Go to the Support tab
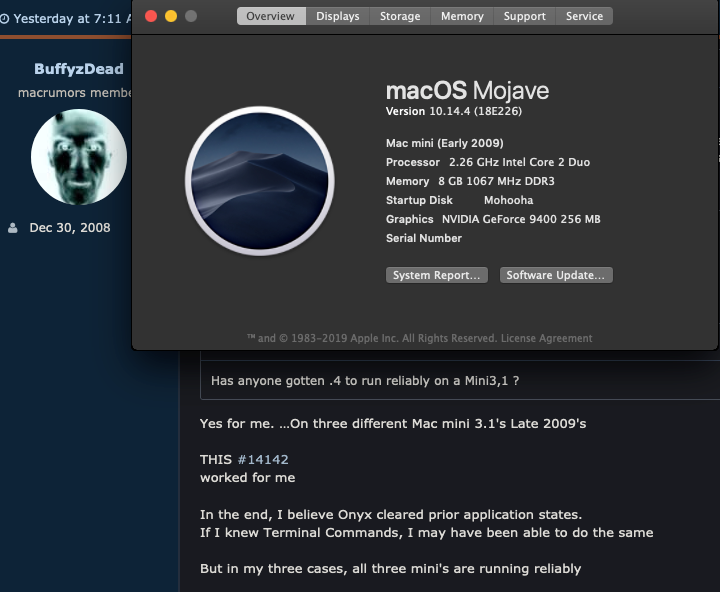The height and width of the screenshot is (592, 720). pos(524,16)
